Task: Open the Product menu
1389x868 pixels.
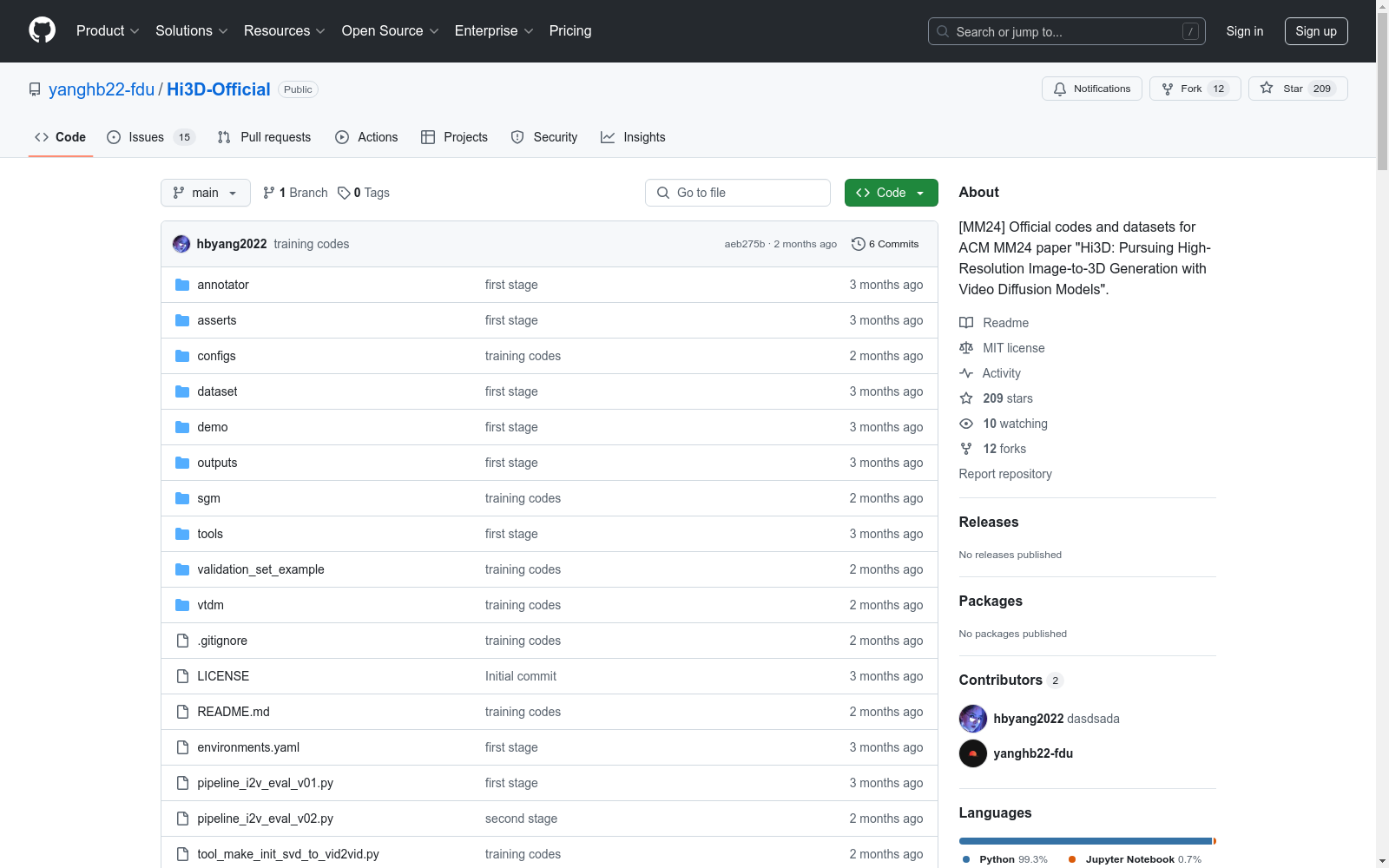Action: point(108,31)
